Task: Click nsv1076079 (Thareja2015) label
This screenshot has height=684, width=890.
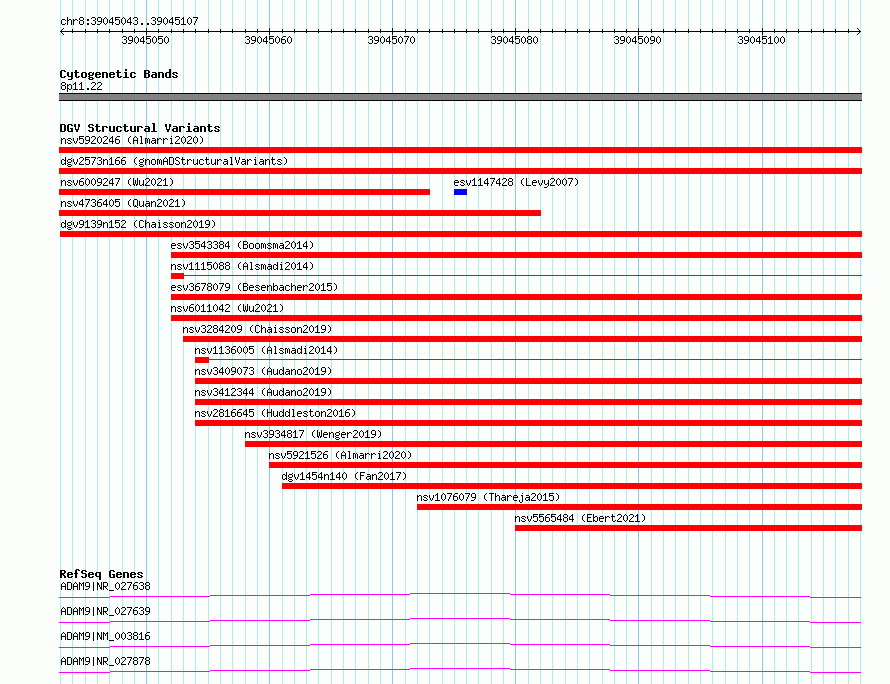Action: (488, 497)
